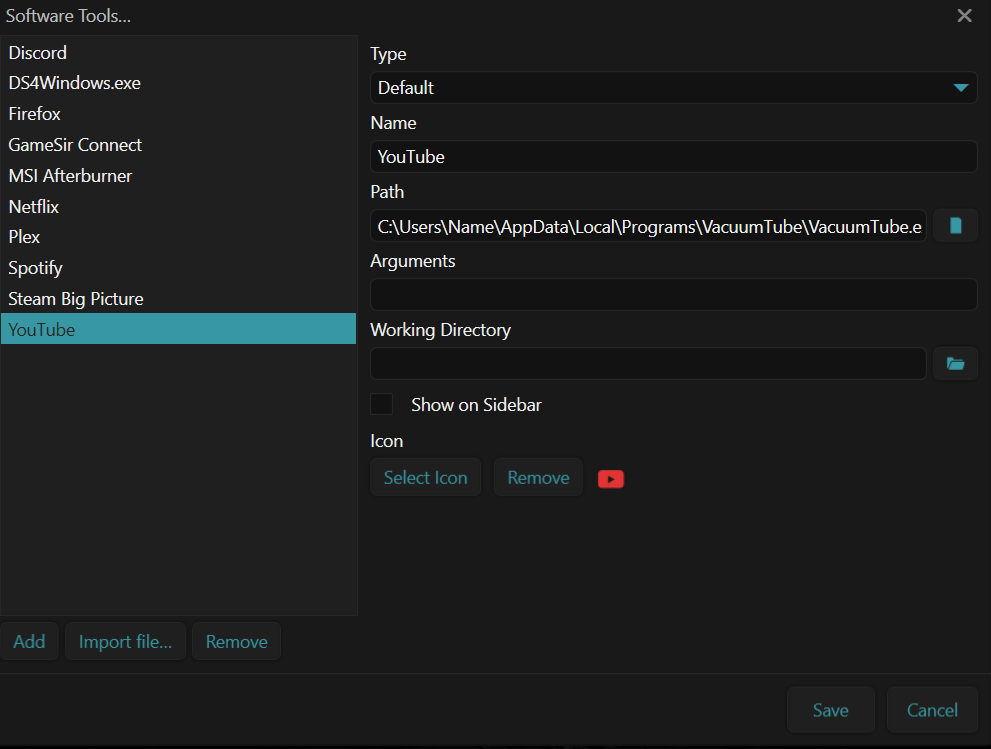The image size is (991, 749).
Task: Choose Plex from the list
Action: click(x=178, y=237)
